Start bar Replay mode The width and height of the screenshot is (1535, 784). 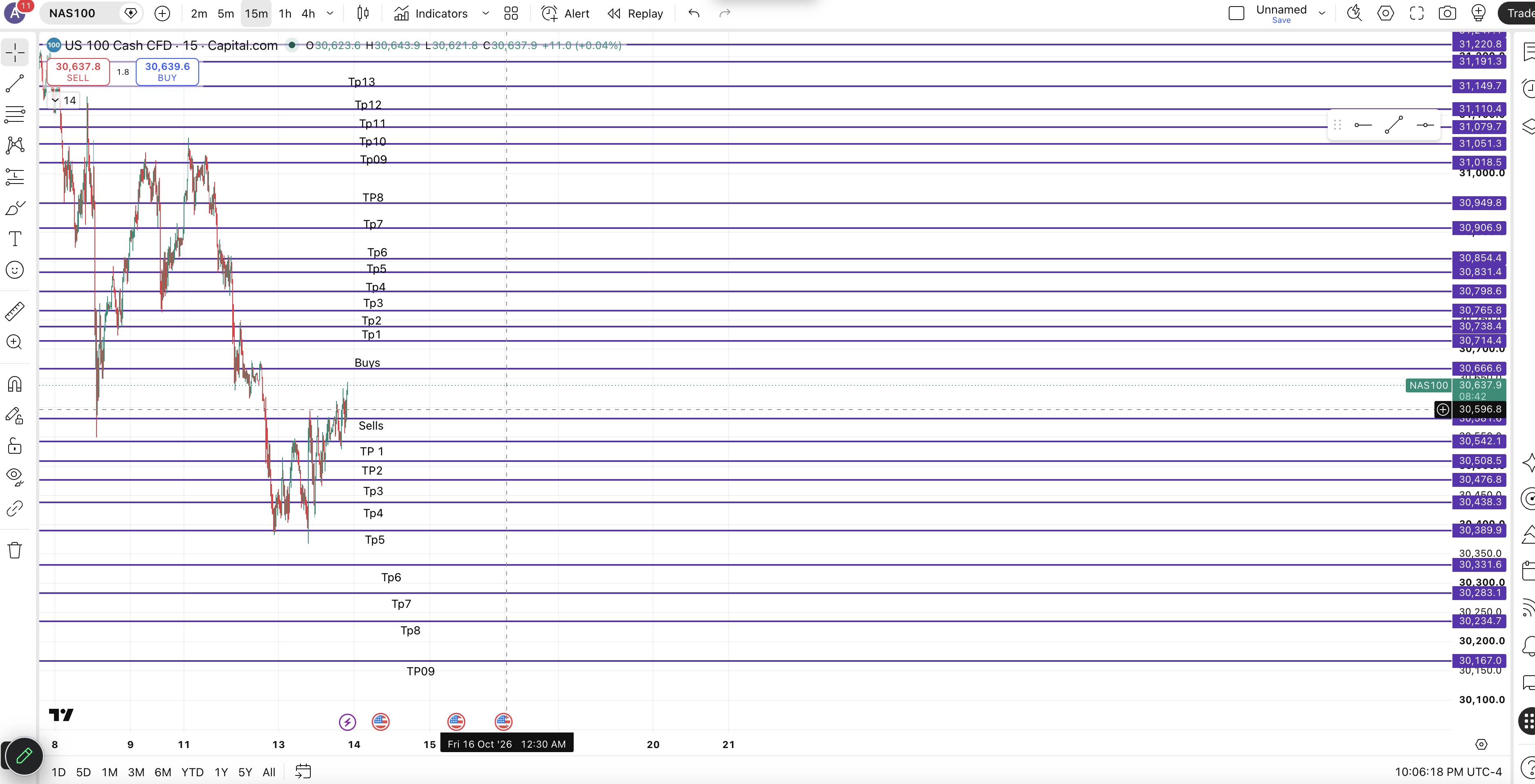coord(635,14)
